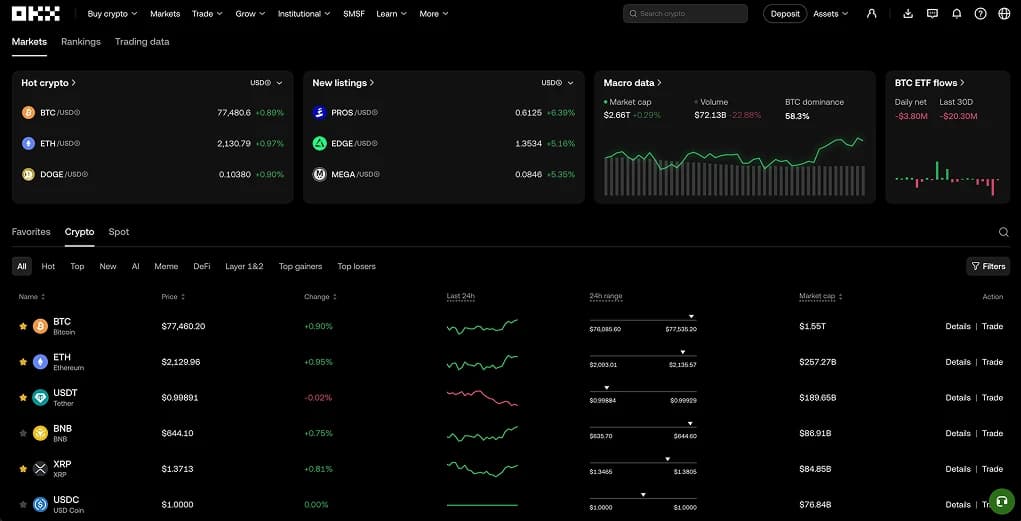Unfavorite BTC with its star

[x=23, y=326]
